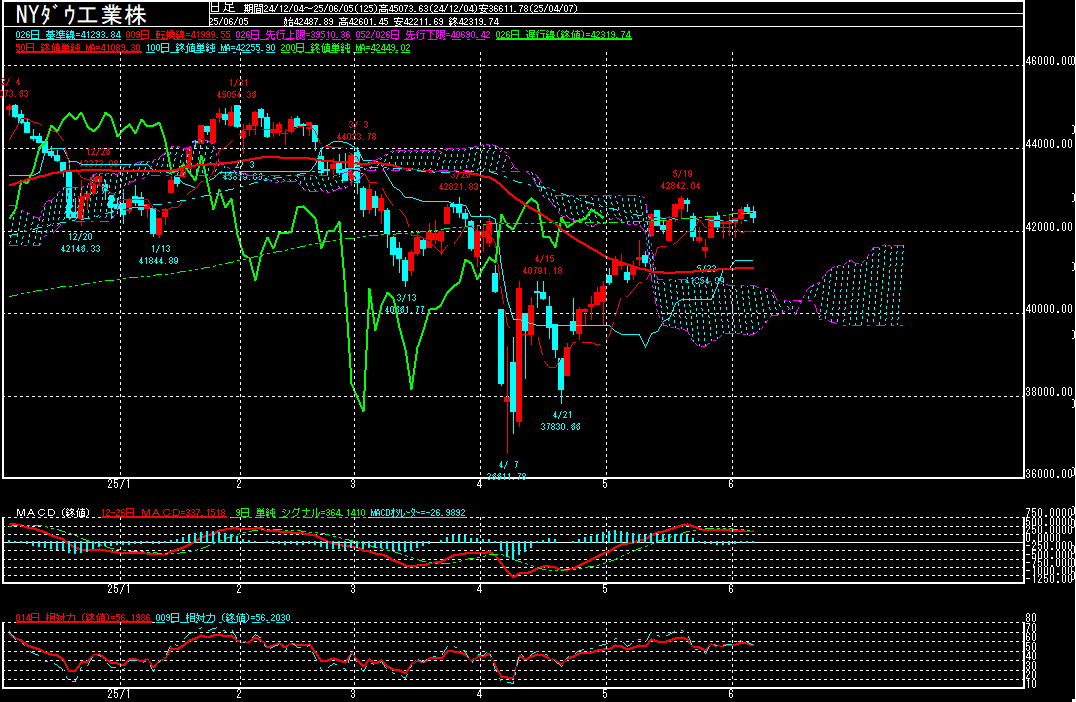Screen dimensions: 1076x702
Task: Click the 014日 相対力(終値)=56.1986 legend
Action: (x=83, y=618)
